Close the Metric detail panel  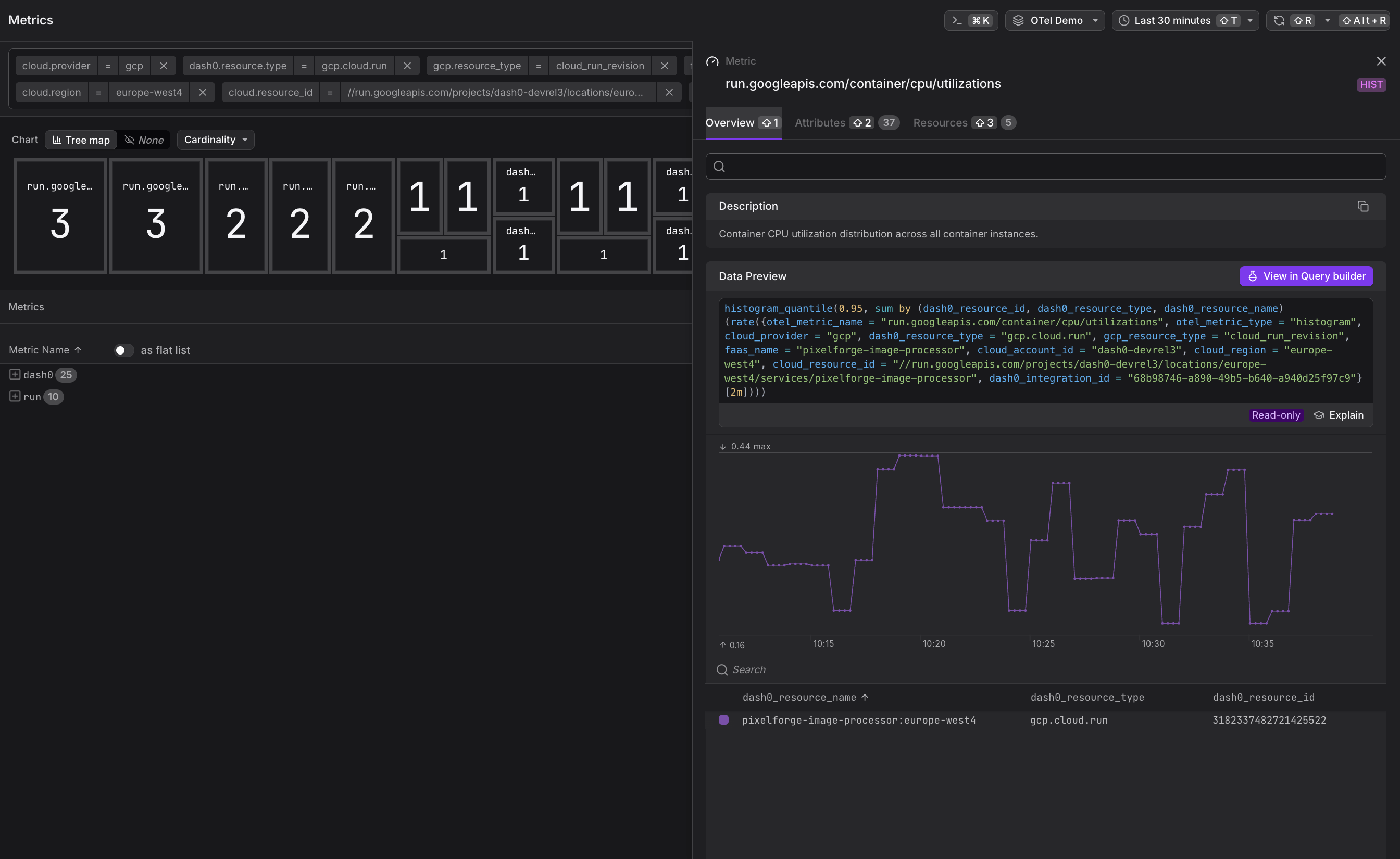tap(1381, 61)
